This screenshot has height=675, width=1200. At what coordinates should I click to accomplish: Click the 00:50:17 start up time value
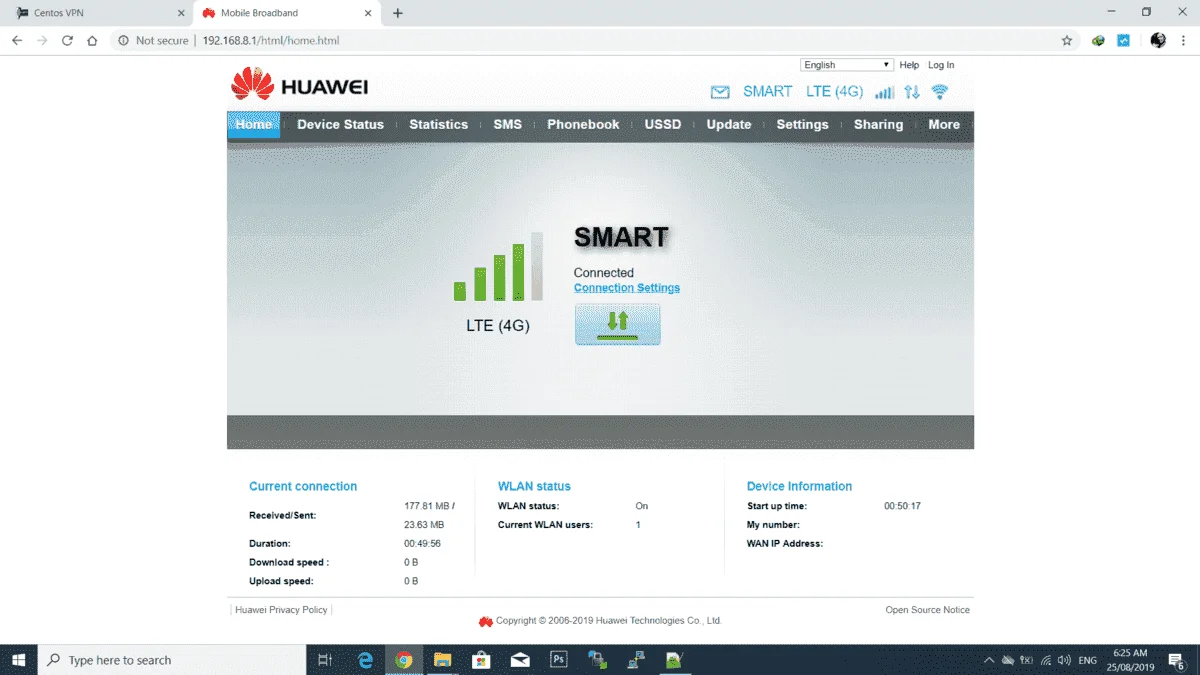click(x=902, y=506)
